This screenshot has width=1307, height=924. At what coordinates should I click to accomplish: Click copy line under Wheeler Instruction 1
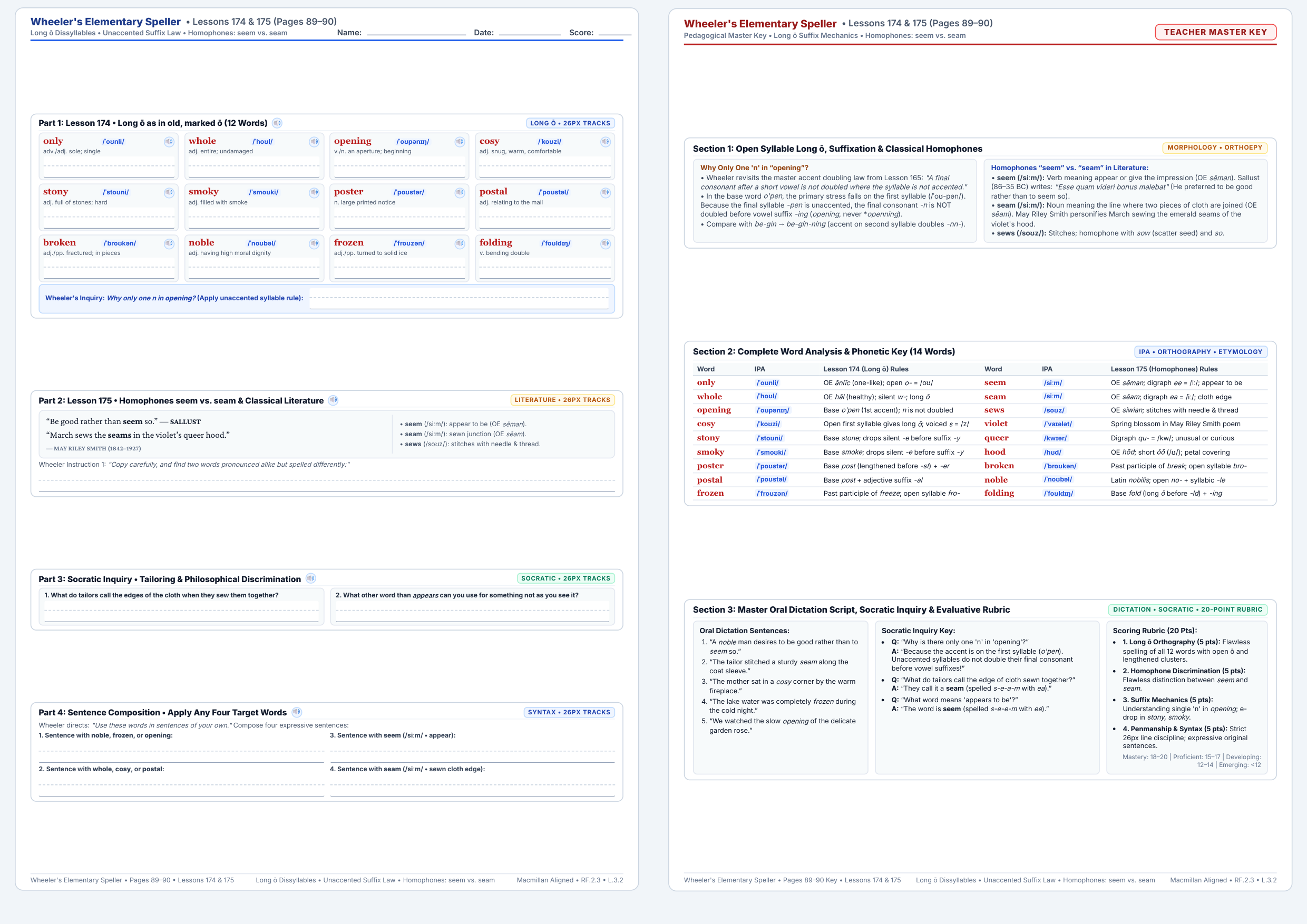[327, 481]
